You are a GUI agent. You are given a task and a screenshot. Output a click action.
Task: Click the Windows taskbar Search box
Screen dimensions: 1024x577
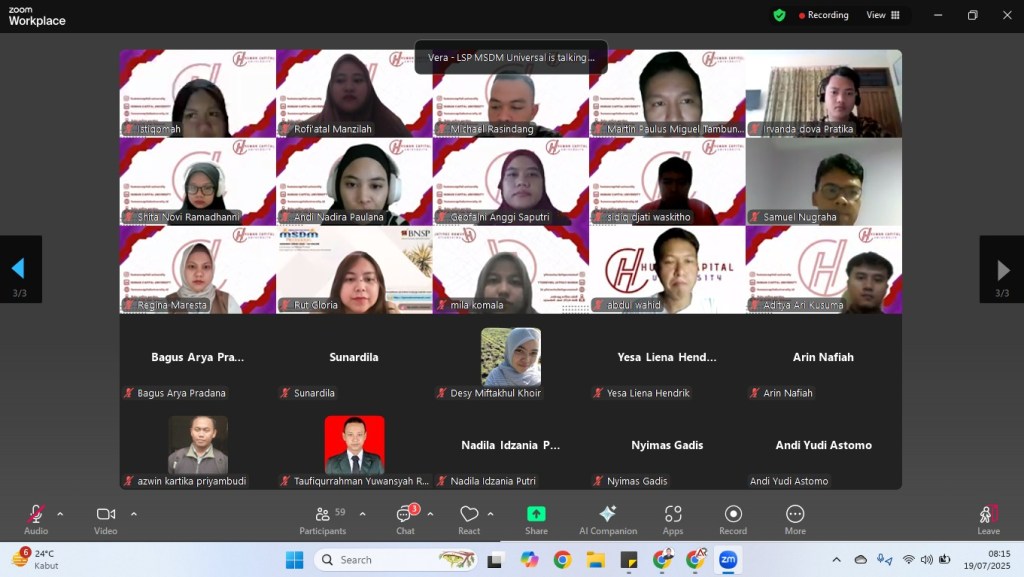click(x=396, y=560)
